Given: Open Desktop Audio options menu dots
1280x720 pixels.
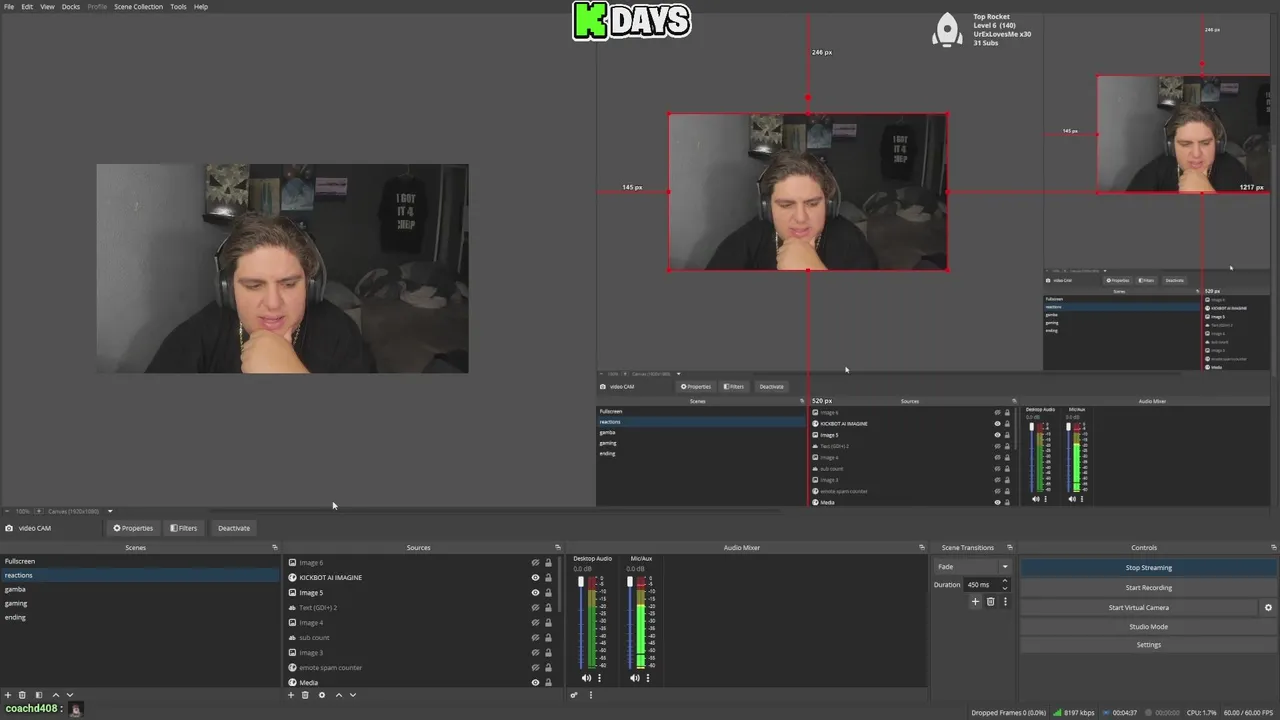Looking at the screenshot, I should (599, 678).
